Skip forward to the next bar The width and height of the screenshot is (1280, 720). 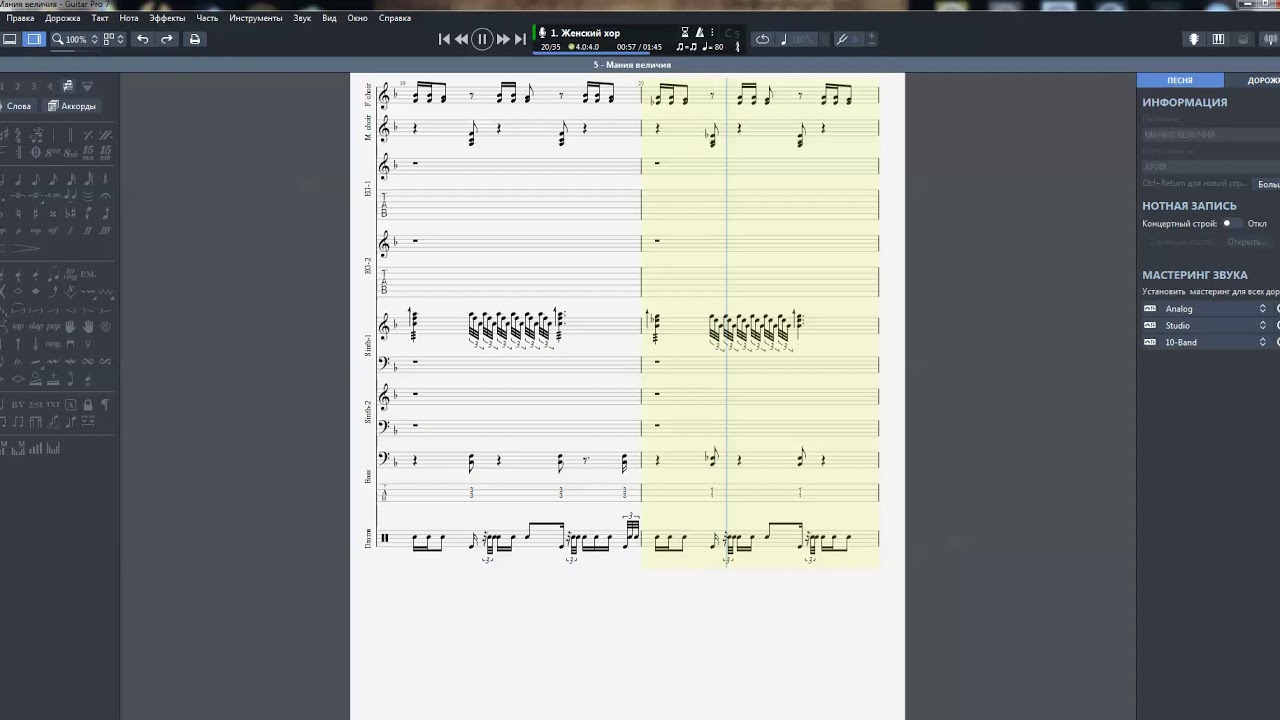(x=503, y=39)
